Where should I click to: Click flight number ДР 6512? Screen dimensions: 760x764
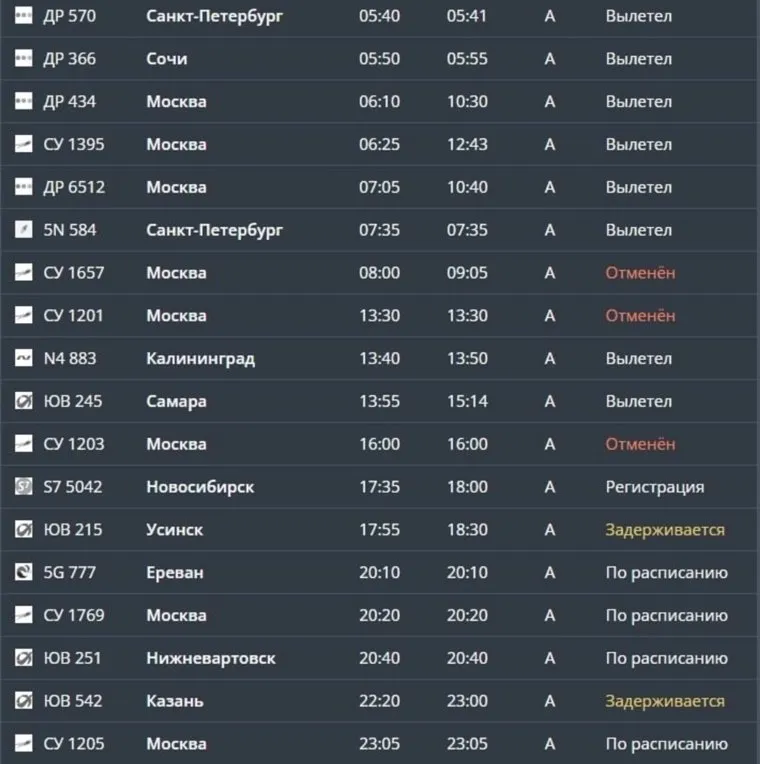coord(73,187)
